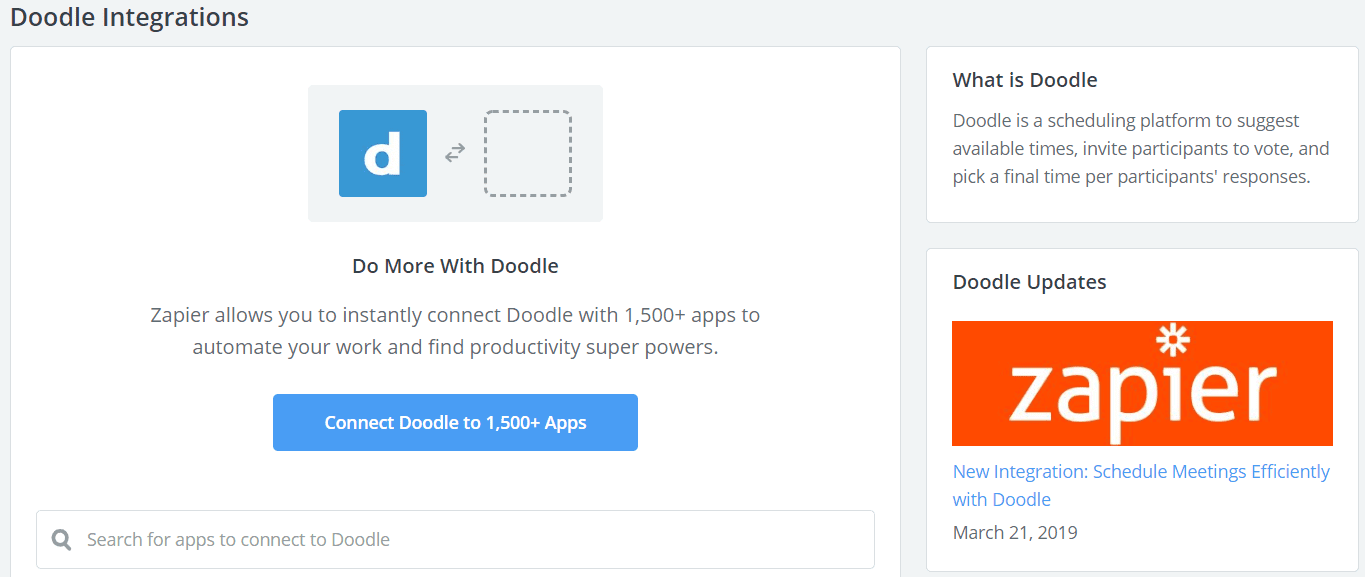The height and width of the screenshot is (577, 1365).
Task: Click the blue Doodle "d" logo
Action: (x=383, y=153)
